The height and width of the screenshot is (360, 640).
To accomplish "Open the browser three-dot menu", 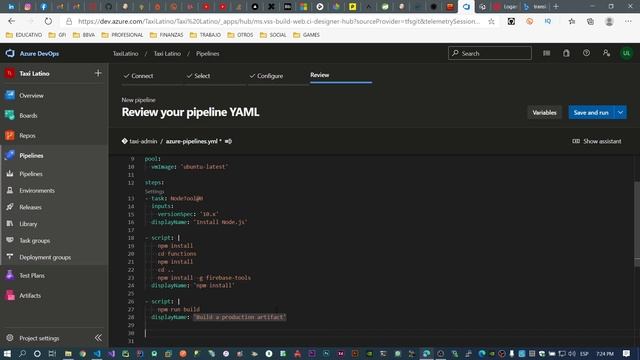I will (x=628, y=21).
